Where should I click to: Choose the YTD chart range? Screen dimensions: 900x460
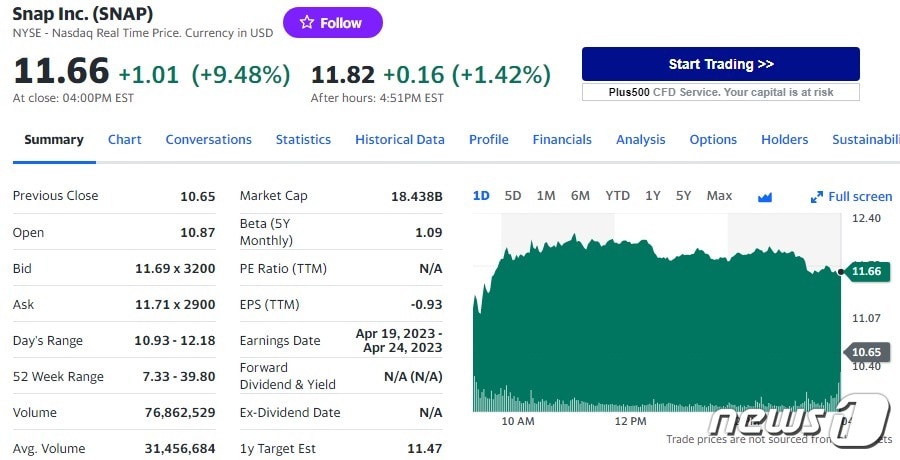pyautogui.click(x=617, y=196)
